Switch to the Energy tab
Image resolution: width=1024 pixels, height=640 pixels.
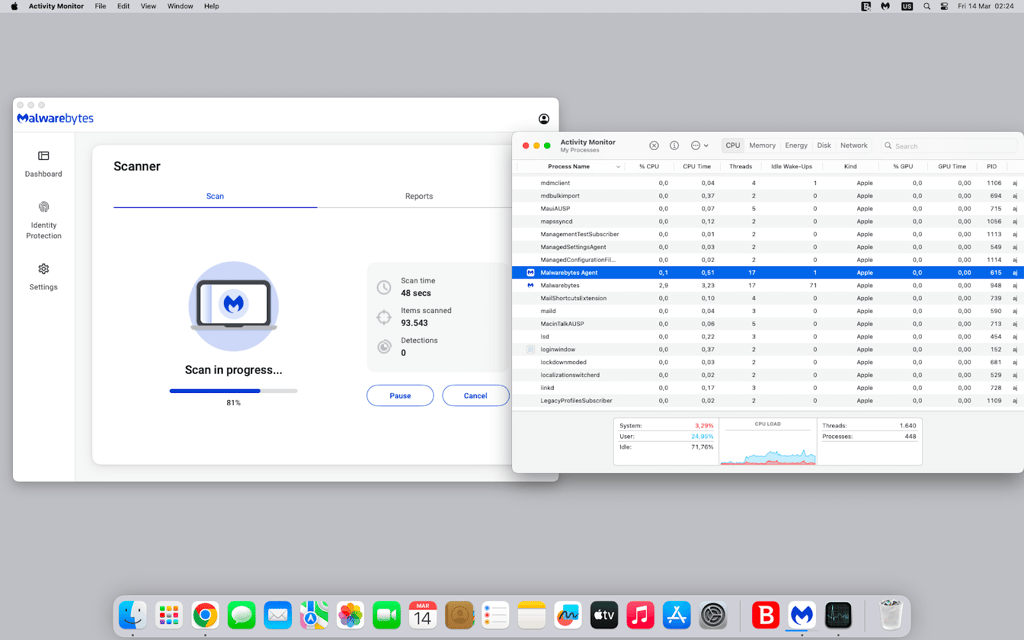796,146
